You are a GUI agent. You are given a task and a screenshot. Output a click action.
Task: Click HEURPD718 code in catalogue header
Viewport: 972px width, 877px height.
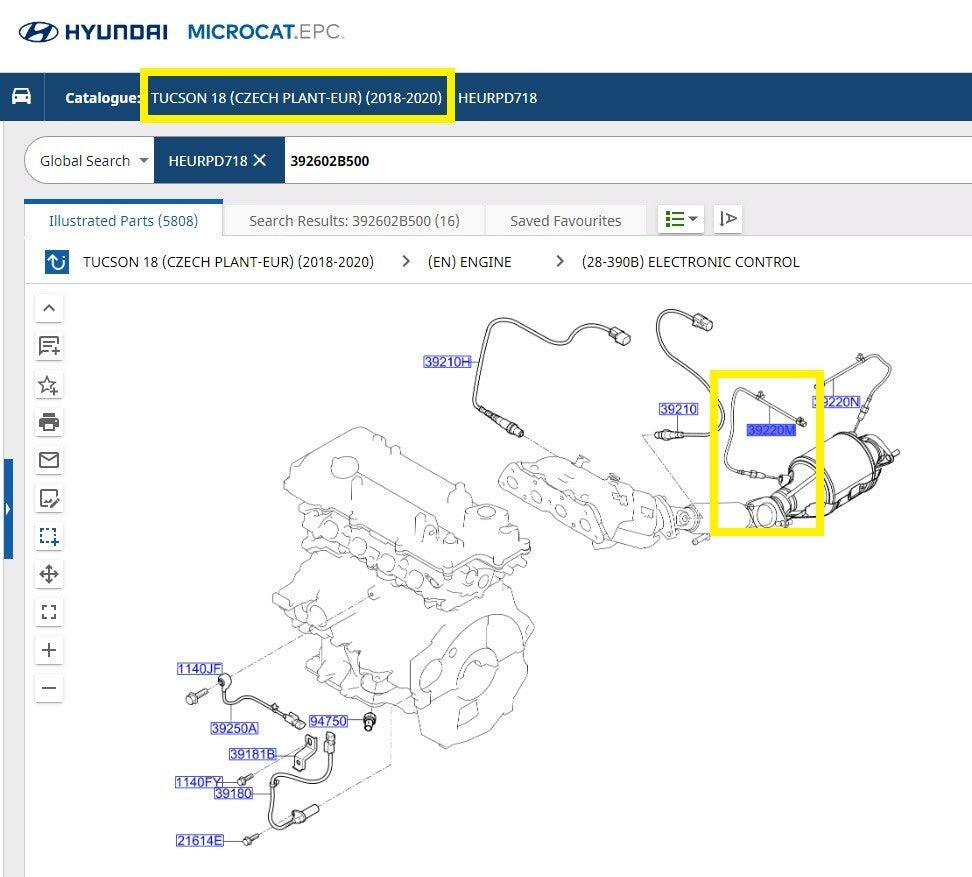click(497, 98)
